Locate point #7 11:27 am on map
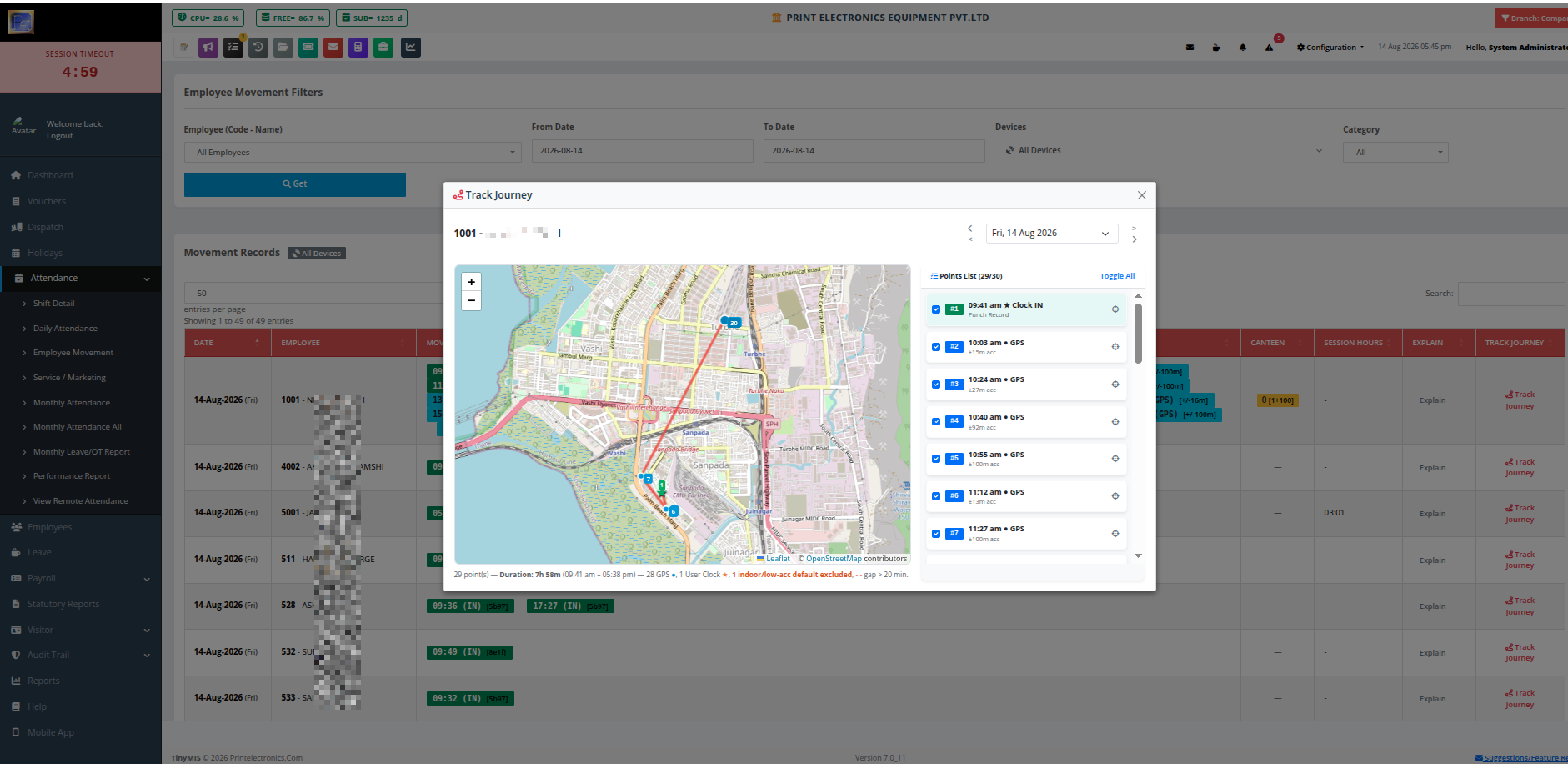 (1115, 534)
